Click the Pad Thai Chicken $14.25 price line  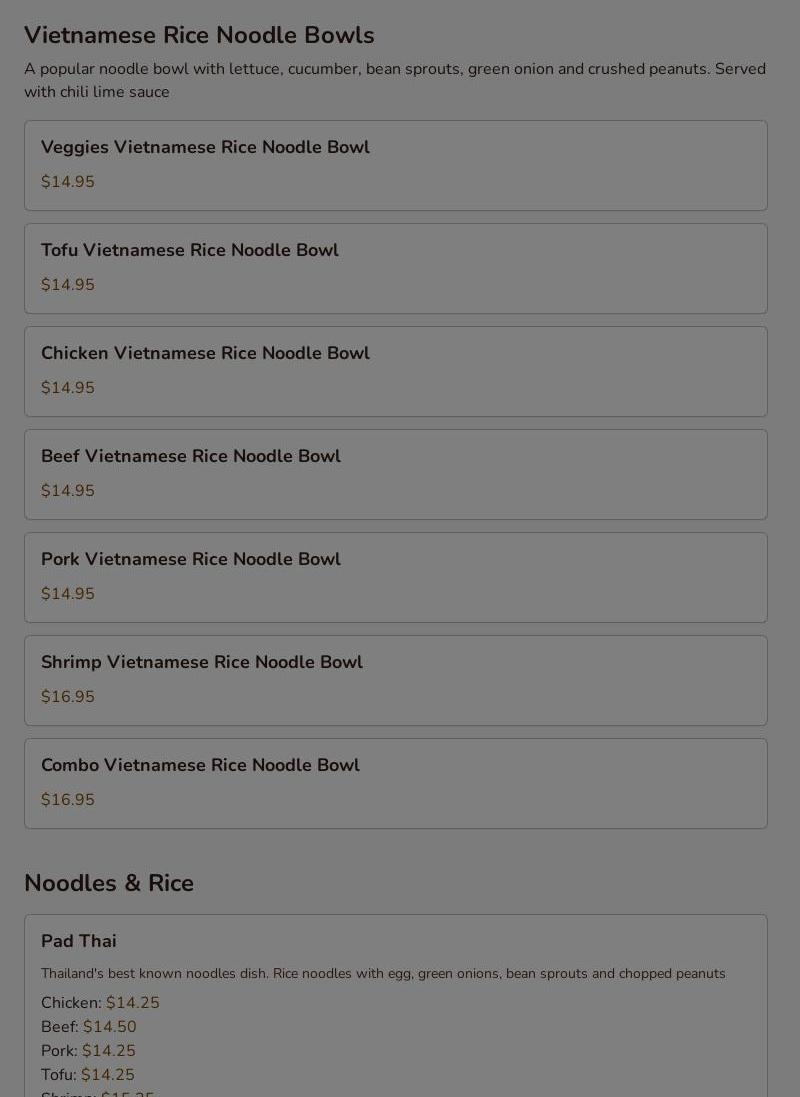click(100, 1003)
